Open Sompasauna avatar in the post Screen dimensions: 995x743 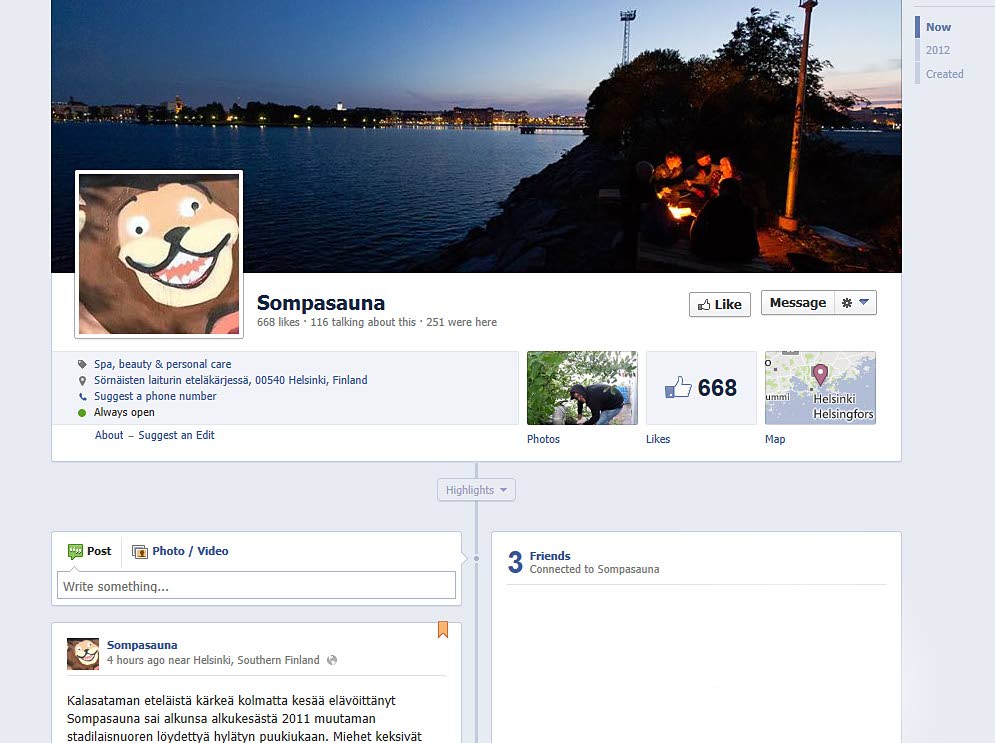(x=83, y=654)
